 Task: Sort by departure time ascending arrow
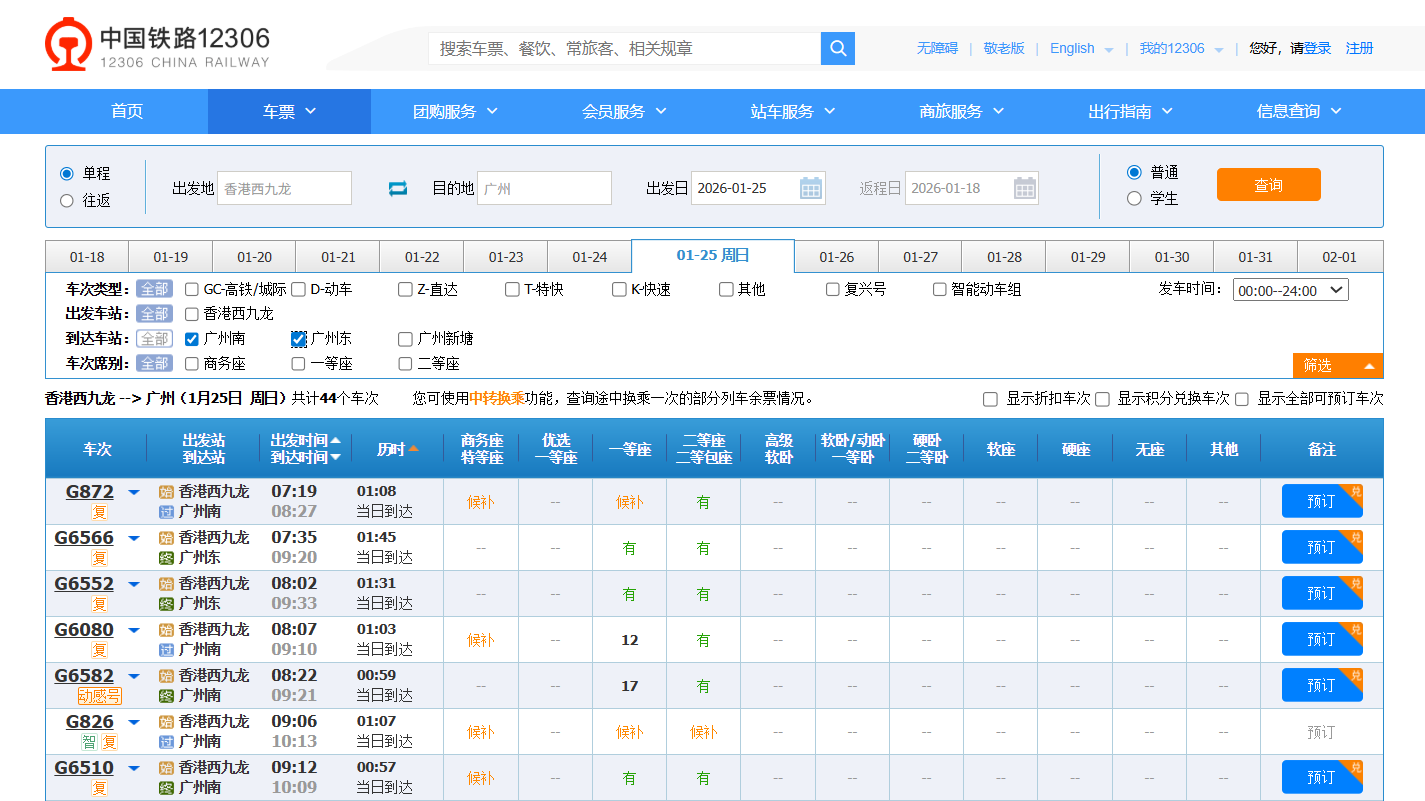[336, 440]
